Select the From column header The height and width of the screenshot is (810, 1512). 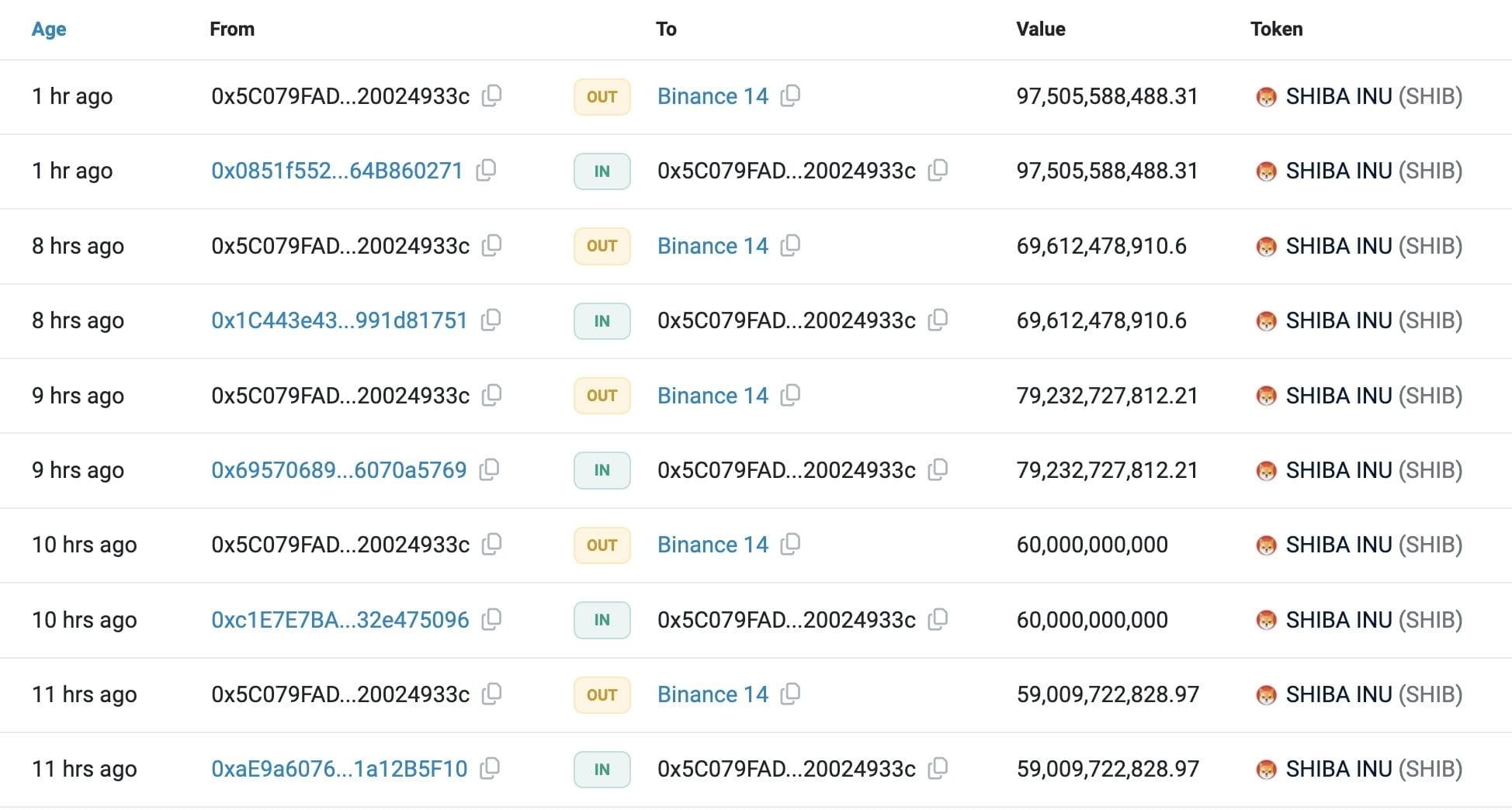point(232,29)
